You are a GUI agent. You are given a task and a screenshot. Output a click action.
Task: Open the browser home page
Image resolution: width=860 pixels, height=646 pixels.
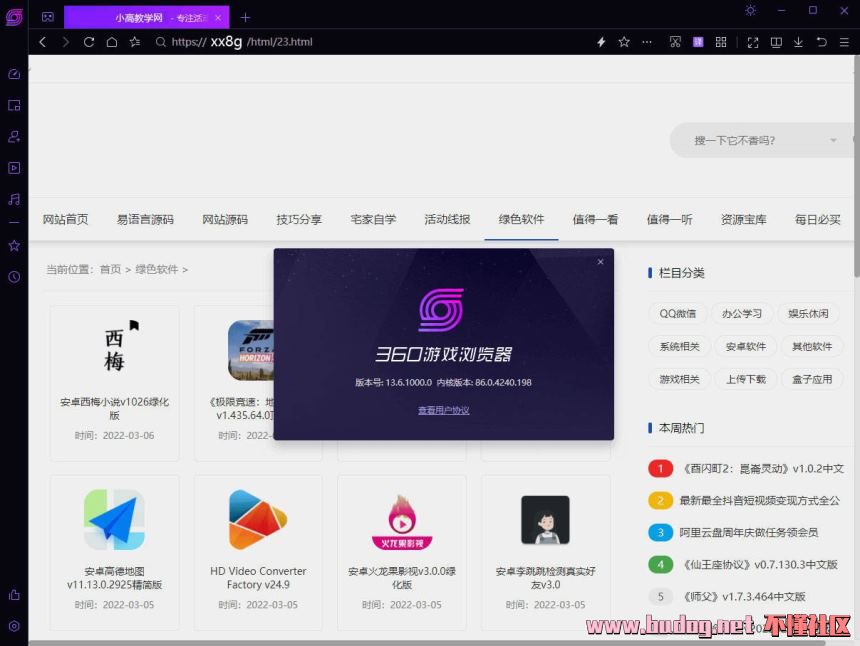(112, 42)
